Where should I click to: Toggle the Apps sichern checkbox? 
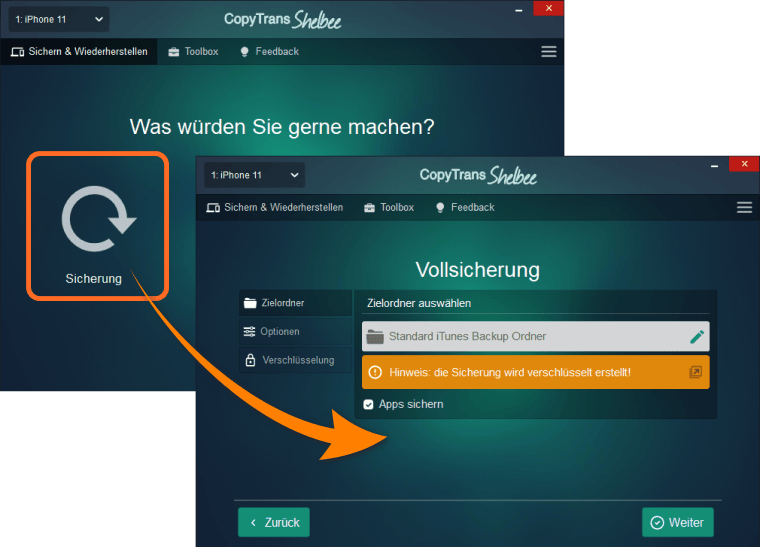[x=368, y=404]
